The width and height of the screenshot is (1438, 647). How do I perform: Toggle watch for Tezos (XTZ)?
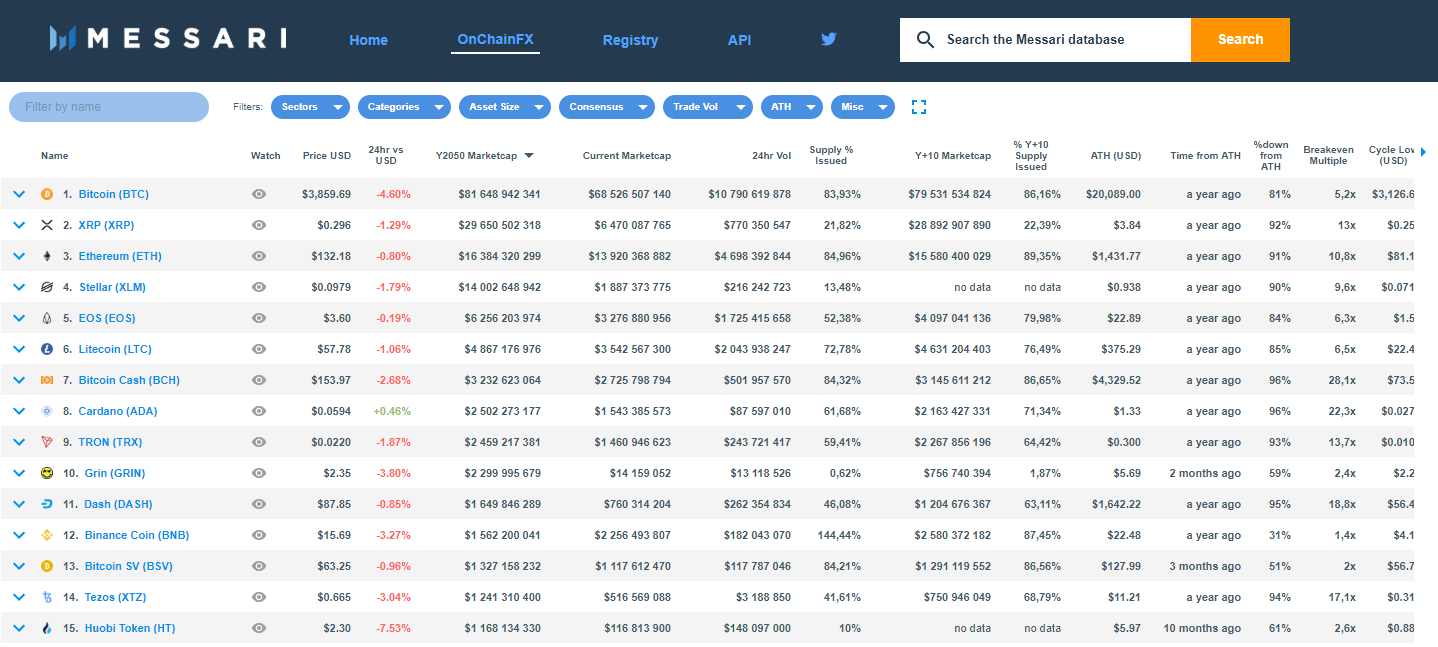(x=259, y=597)
